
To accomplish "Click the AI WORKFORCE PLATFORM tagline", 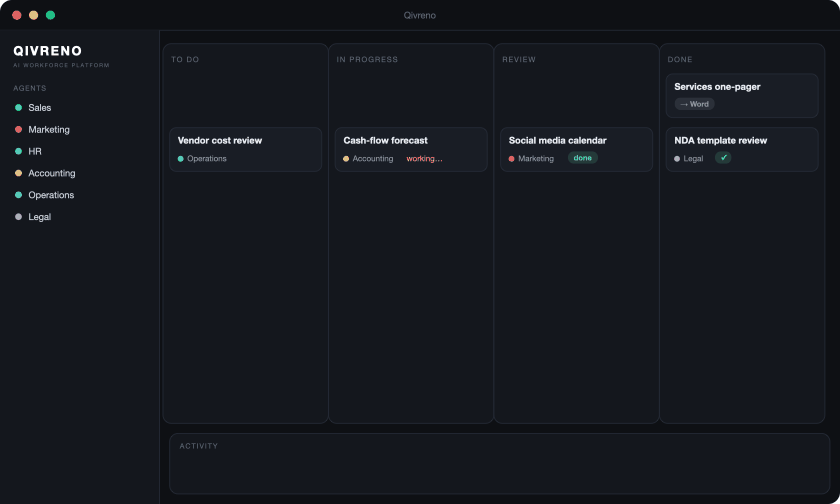I will (61, 65).
